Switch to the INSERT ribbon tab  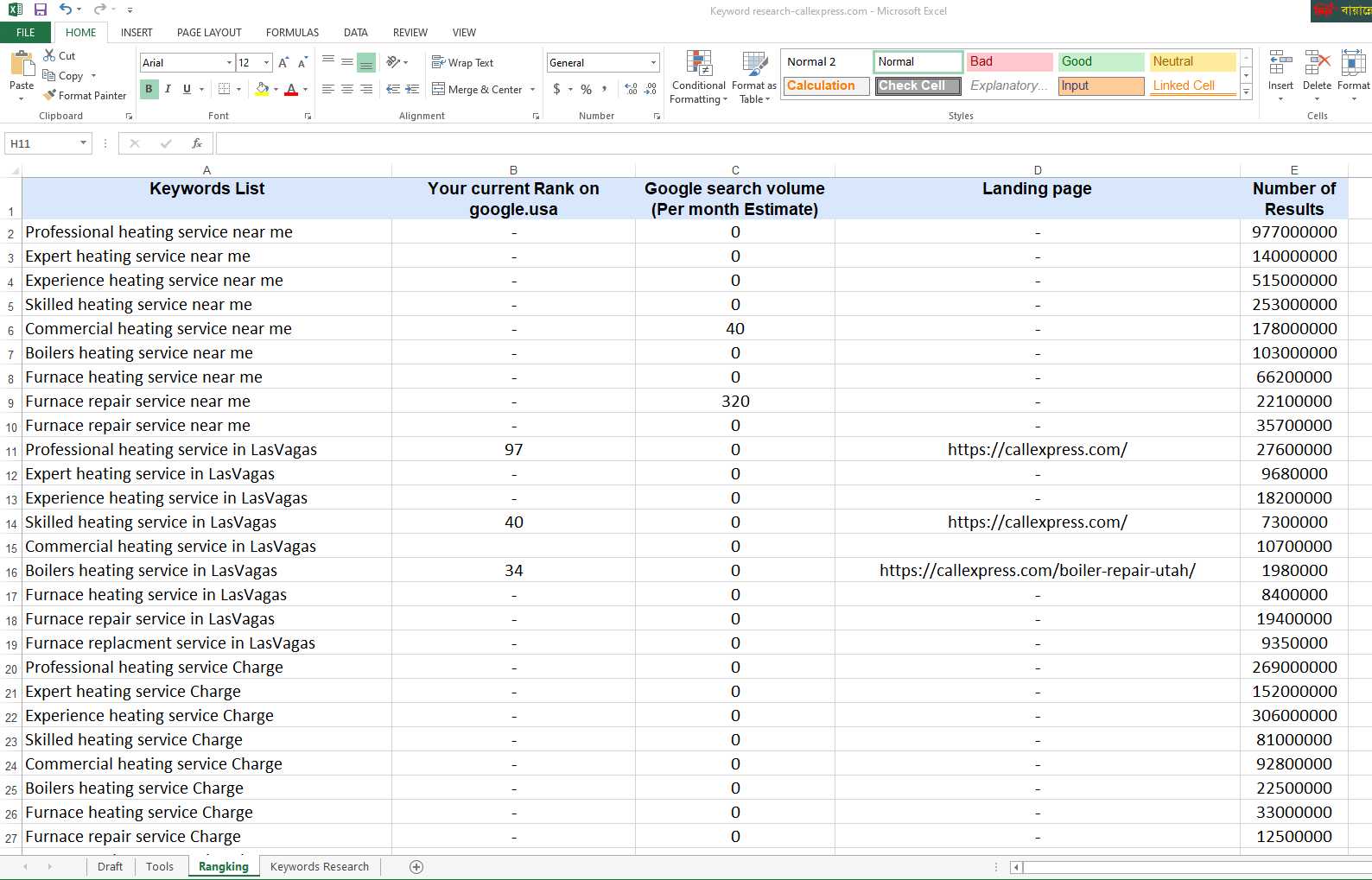coord(137,32)
